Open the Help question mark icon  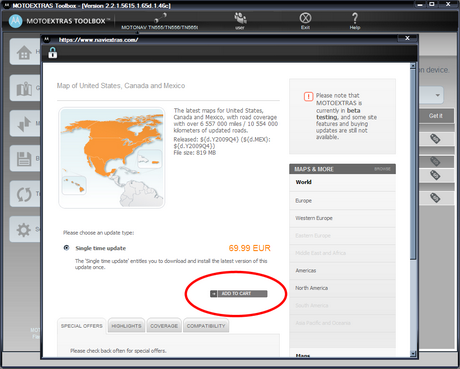tap(355, 18)
